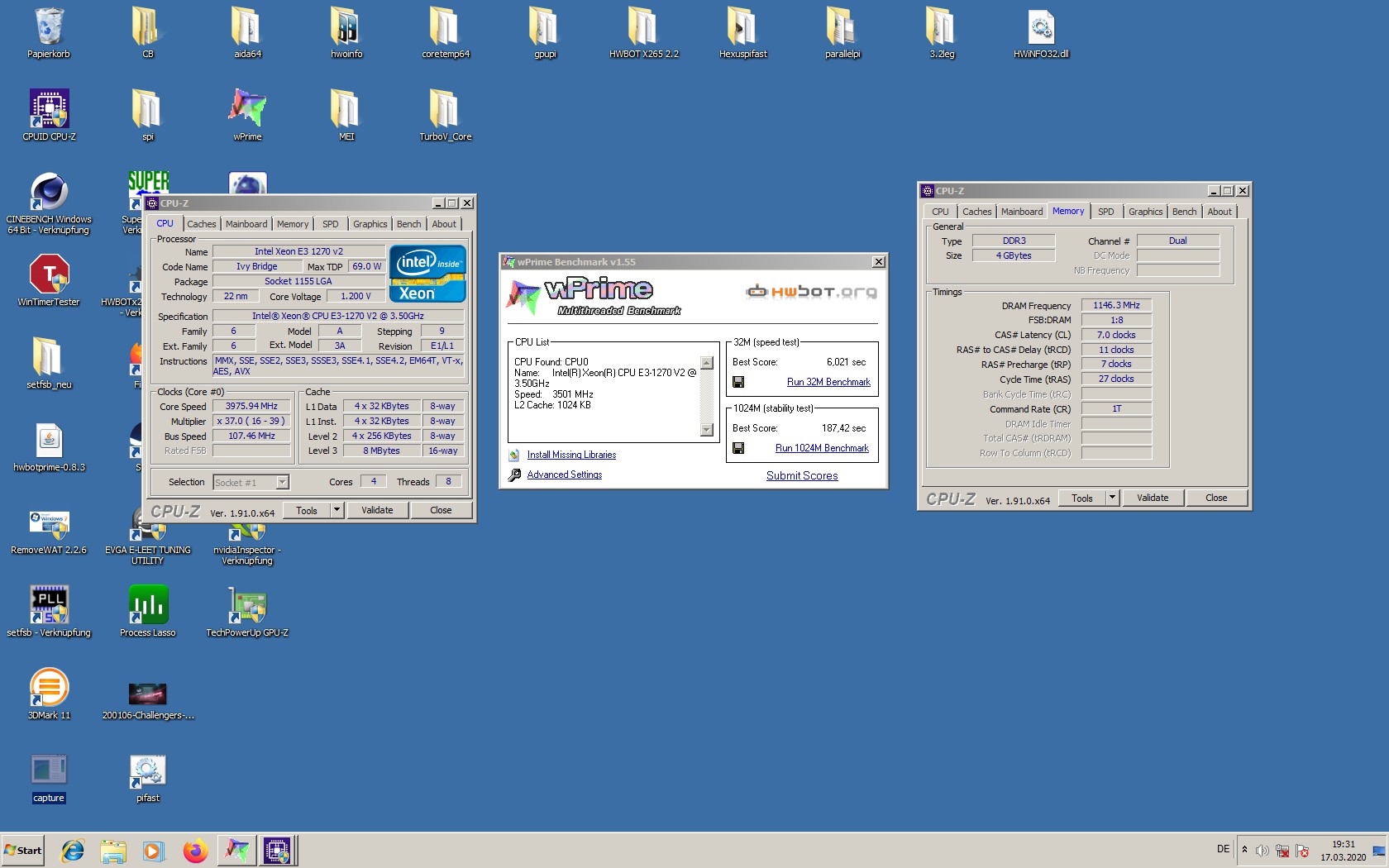Launch RemoveWAT 2.2.6 desktop icon
The width and height of the screenshot is (1389, 868).
49,531
